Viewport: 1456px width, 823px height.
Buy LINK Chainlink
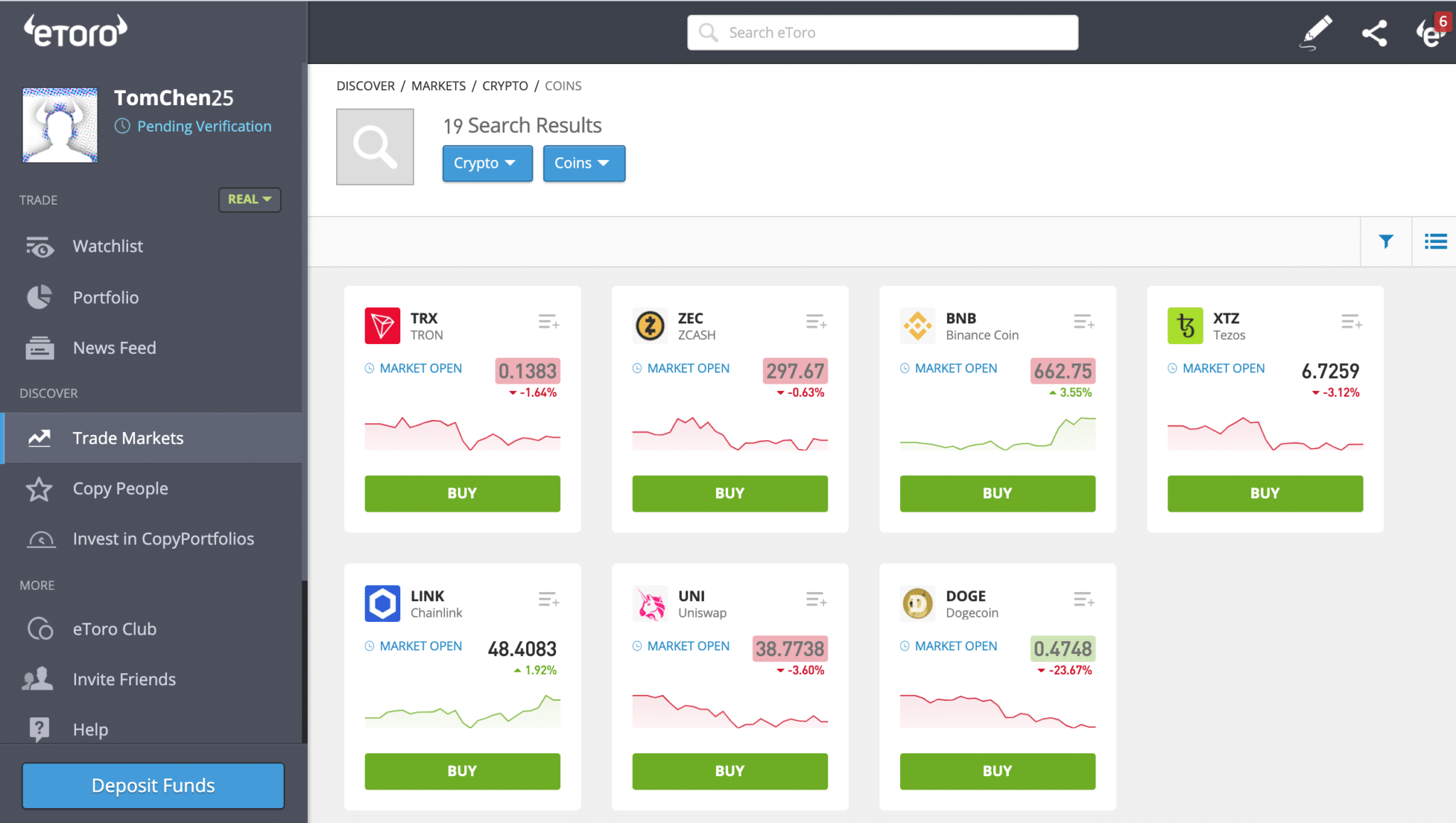click(x=462, y=771)
